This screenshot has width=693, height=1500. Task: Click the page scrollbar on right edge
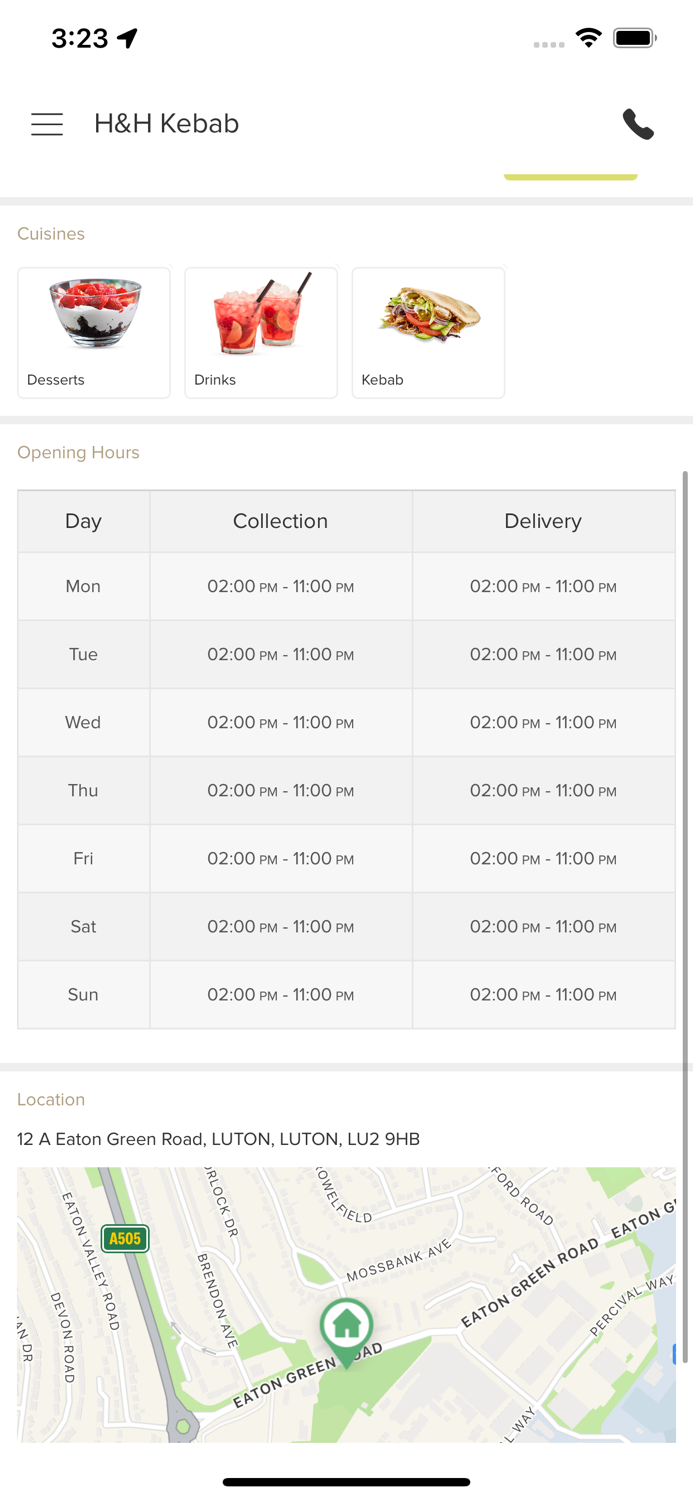click(x=685, y=760)
